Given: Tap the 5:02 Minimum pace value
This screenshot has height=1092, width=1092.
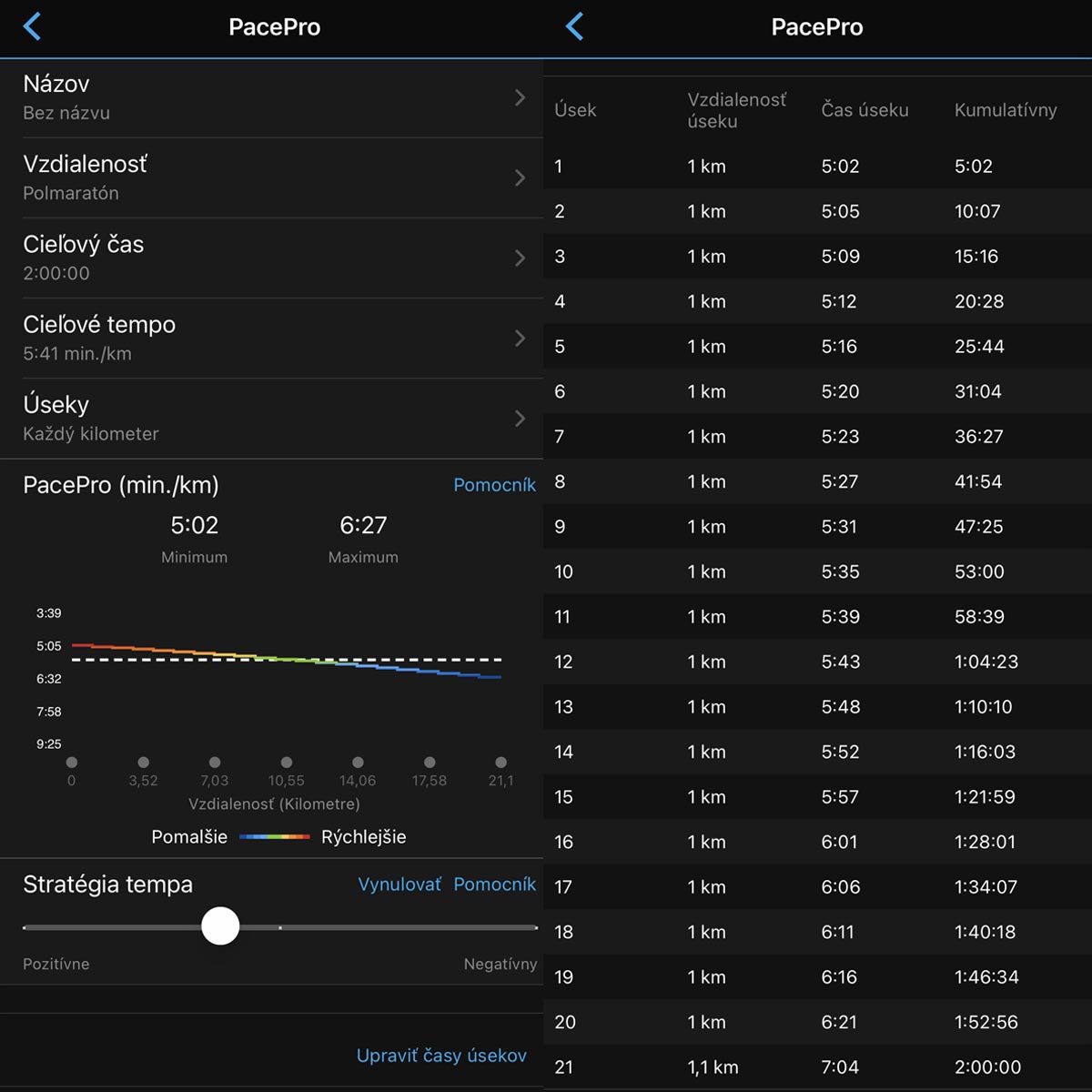Looking at the screenshot, I should click(194, 525).
